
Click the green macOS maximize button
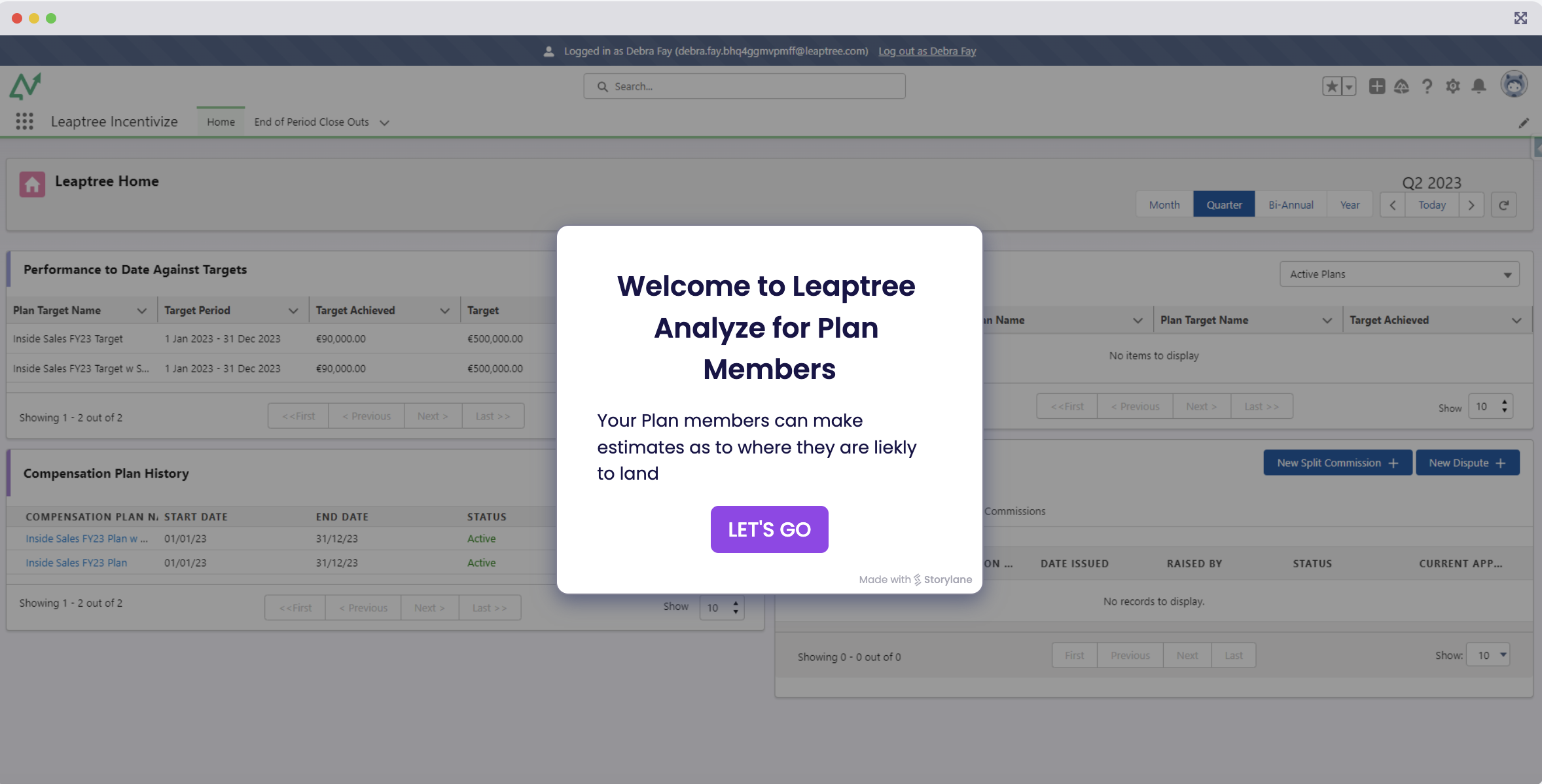(51, 18)
